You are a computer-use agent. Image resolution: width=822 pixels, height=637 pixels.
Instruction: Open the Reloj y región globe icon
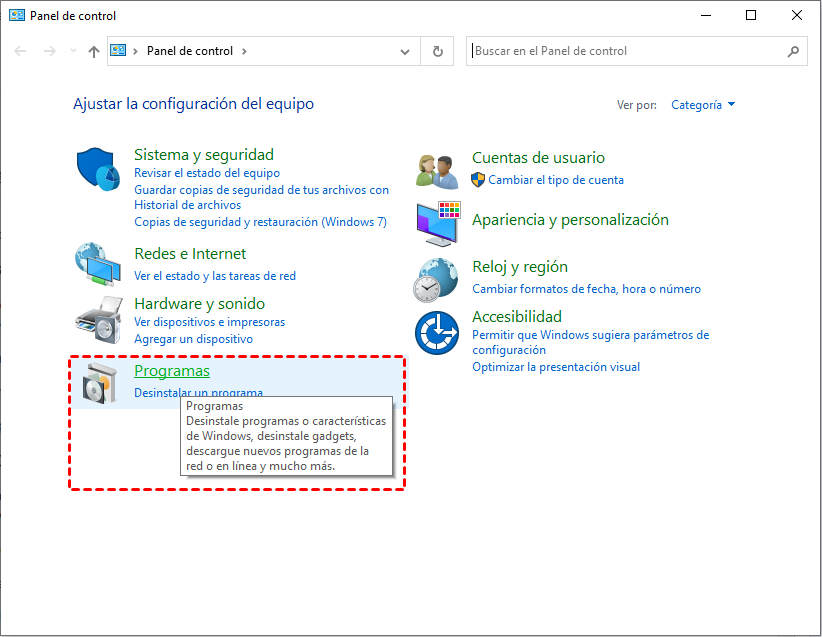(x=437, y=280)
